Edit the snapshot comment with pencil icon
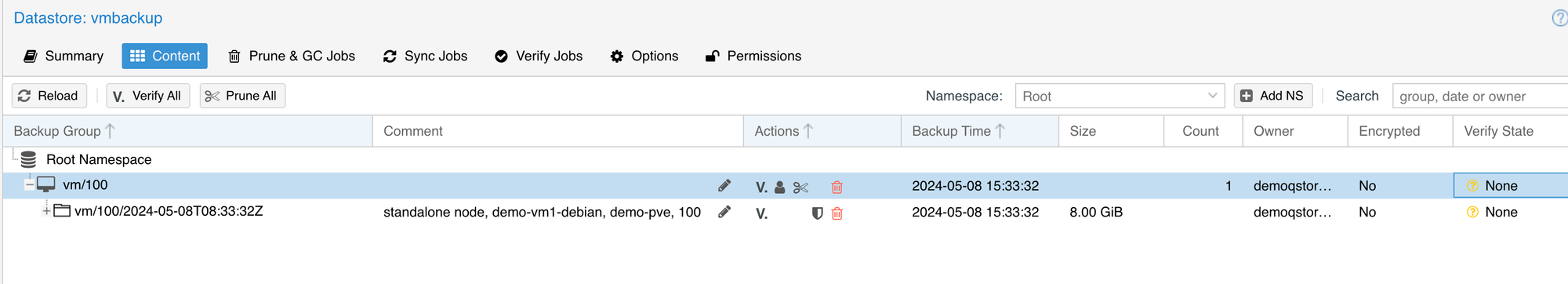 pos(724,212)
